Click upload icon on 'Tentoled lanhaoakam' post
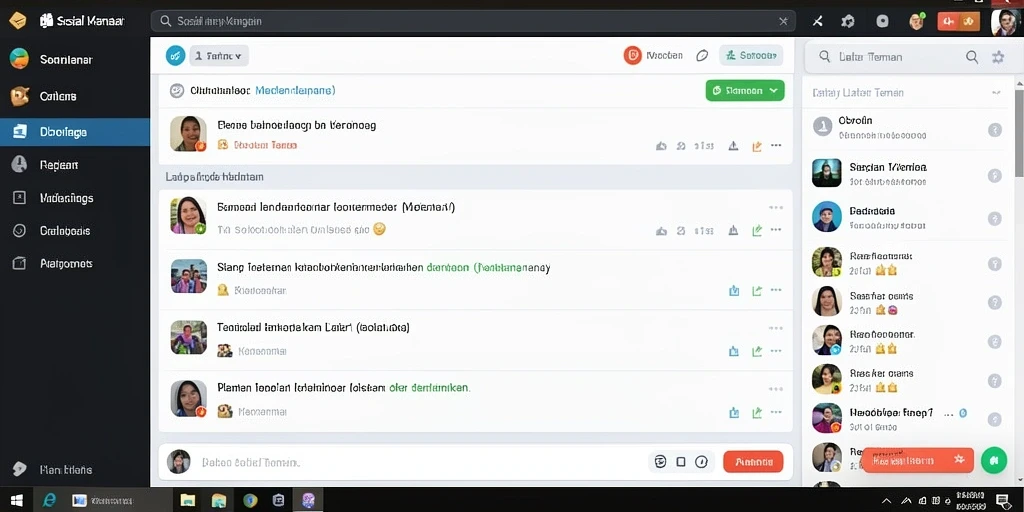Viewport: 1024px width, 512px height. click(733, 351)
